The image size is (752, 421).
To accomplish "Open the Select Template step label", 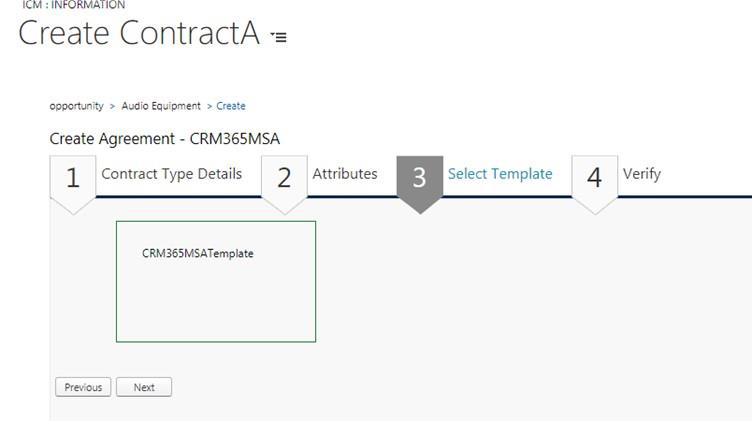I will pos(500,174).
